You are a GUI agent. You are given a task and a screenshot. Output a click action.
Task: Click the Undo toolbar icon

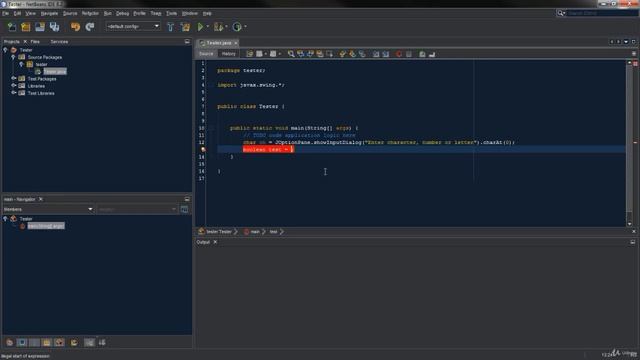coord(76,27)
